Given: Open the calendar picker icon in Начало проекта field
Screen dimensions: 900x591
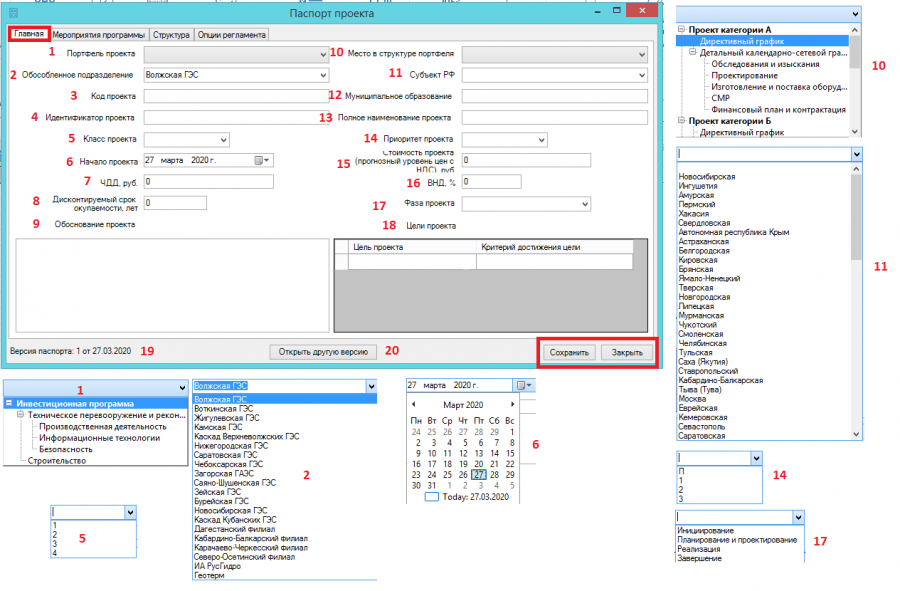Looking at the screenshot, I should (x=262, y=161).
